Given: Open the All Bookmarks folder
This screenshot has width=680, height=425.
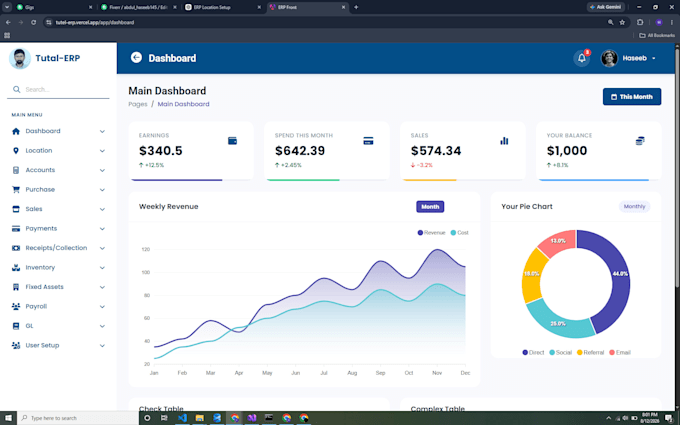Looking at the screenshot, I should click(x=657, y=35).
